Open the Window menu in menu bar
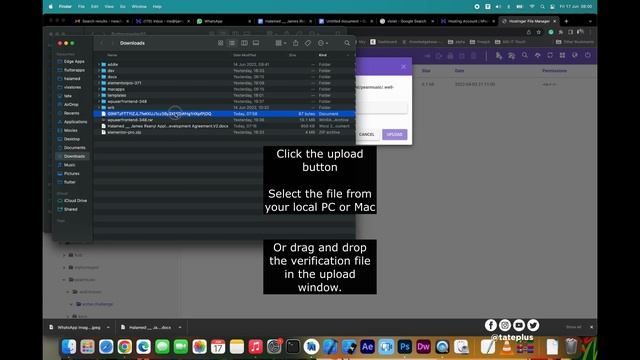The height and width of the screenshot is (360, 640). (139, 7)
